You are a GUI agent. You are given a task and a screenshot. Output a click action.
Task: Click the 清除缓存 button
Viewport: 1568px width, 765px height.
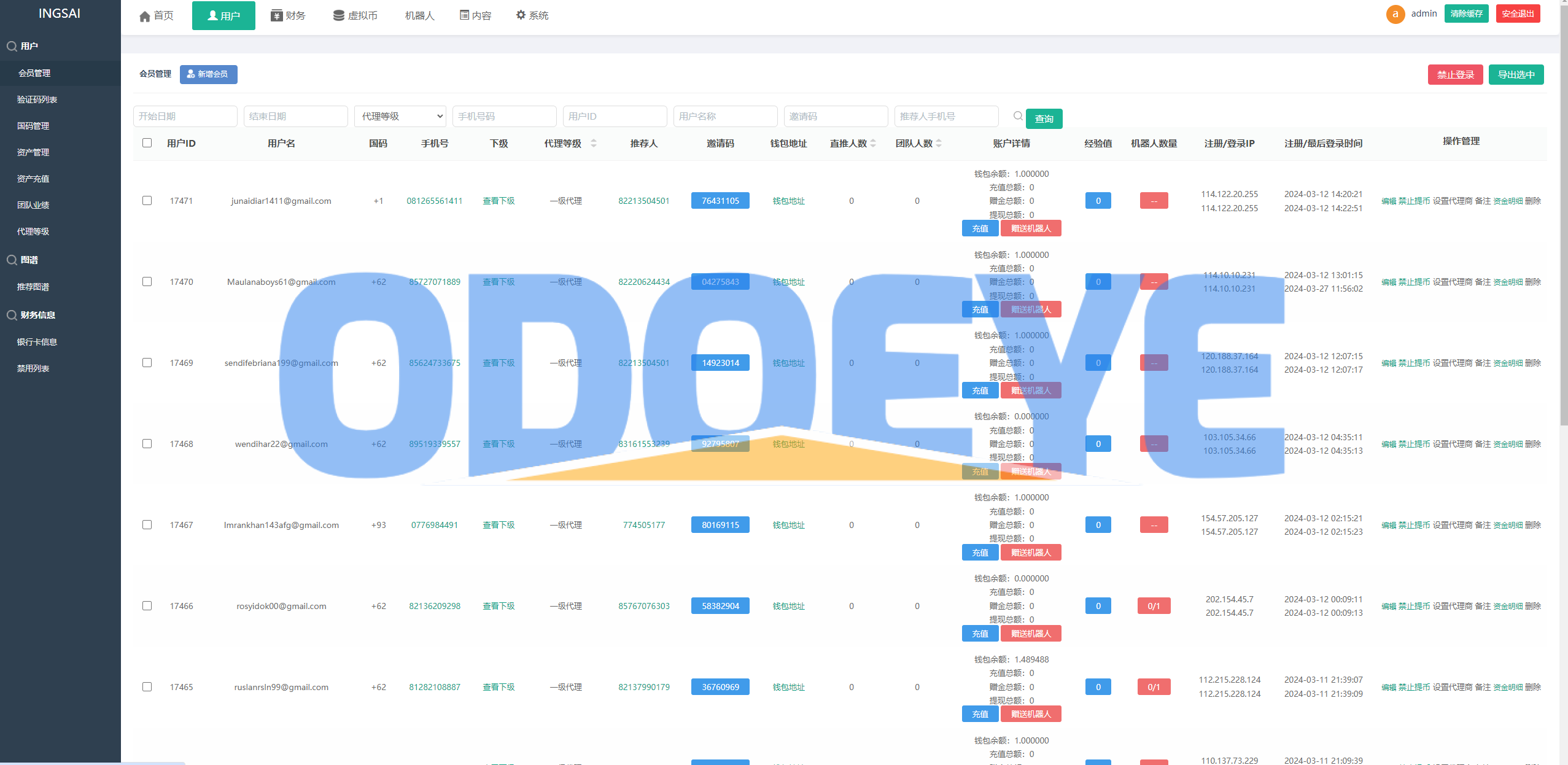coord(1466,14)
